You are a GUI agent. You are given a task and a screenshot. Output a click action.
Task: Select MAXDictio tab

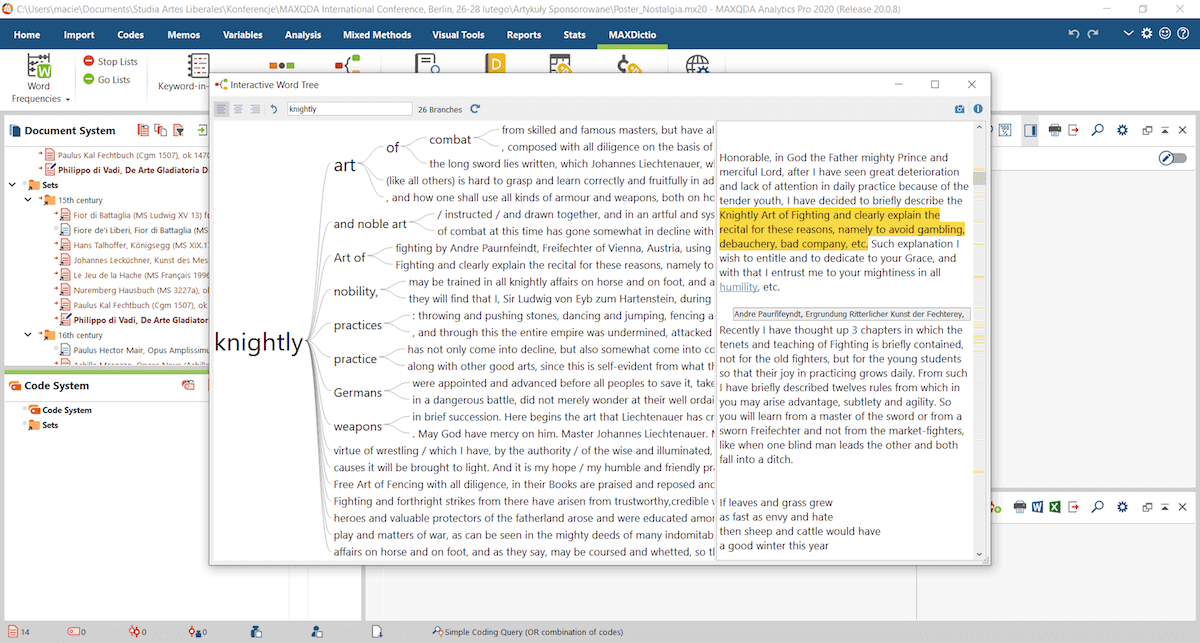pyautogui.click(x=633, y=35)
